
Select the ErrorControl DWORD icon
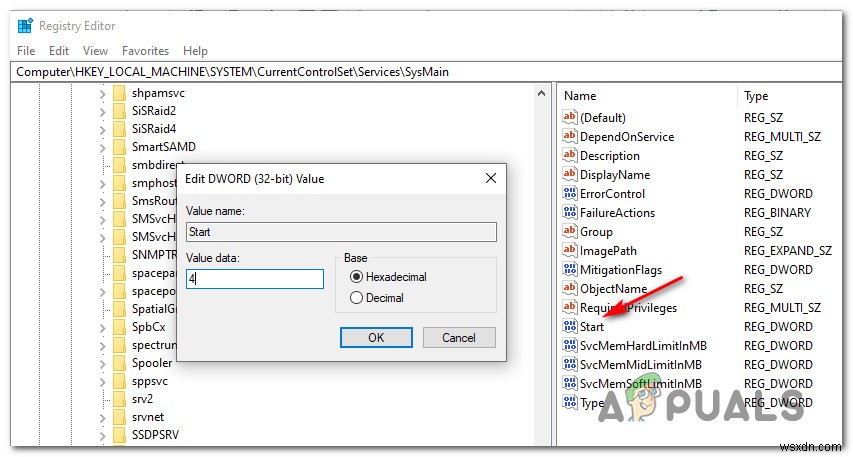tap(570, 193)
